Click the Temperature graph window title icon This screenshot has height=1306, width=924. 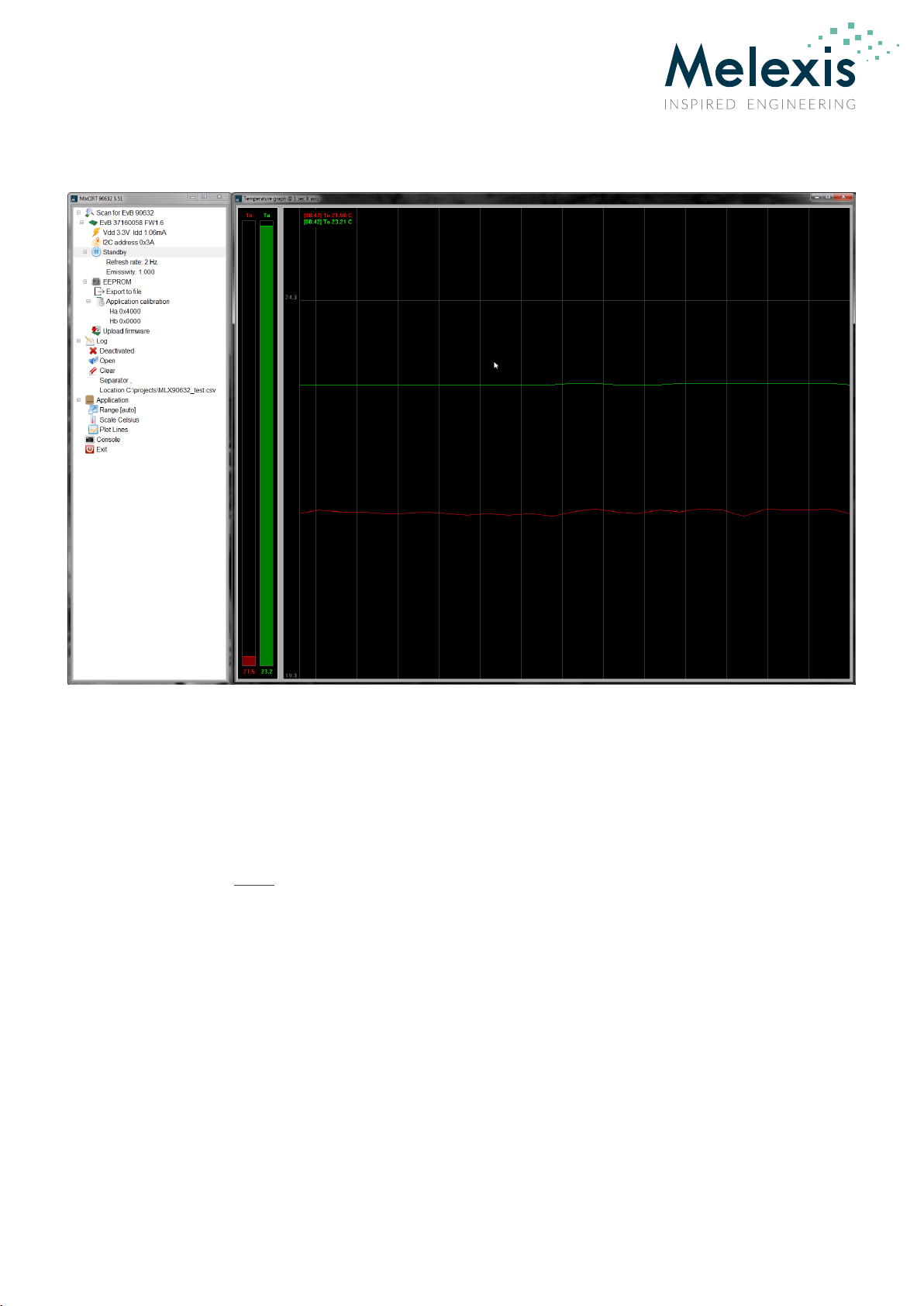tap(239, 199)
